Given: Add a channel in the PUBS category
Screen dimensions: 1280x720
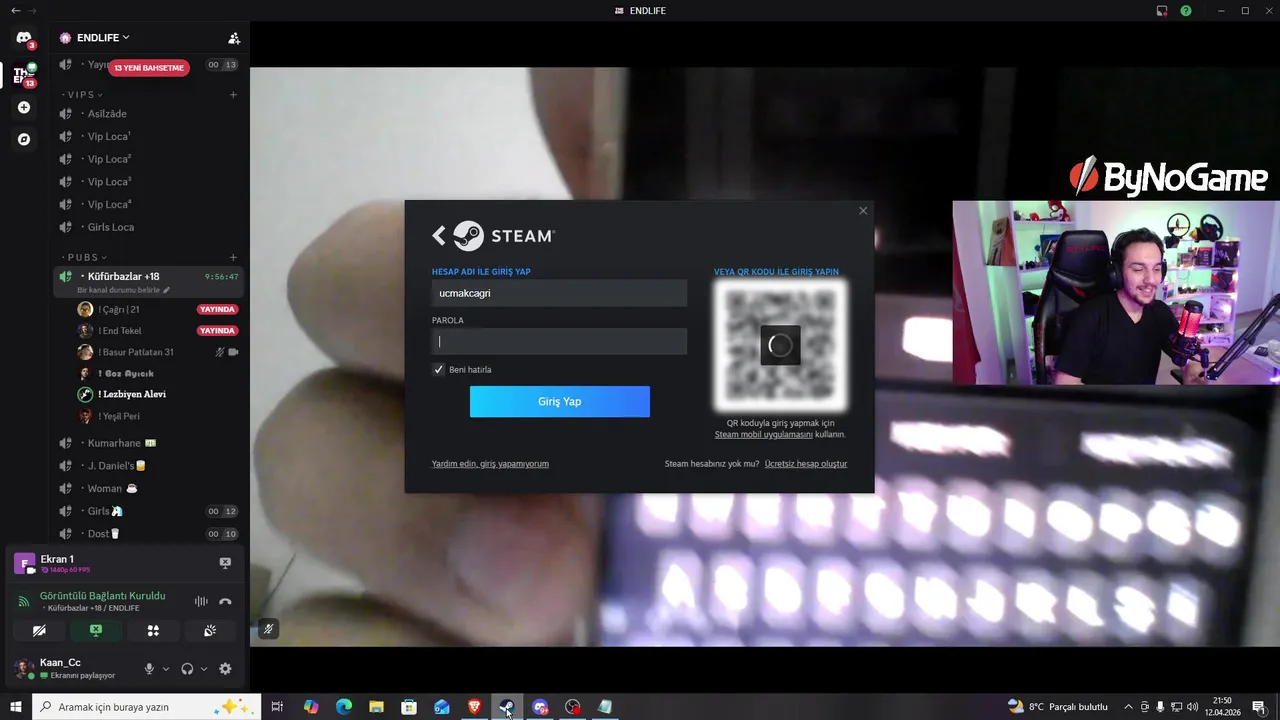Looking at the screenshot, I should (233, 257).
